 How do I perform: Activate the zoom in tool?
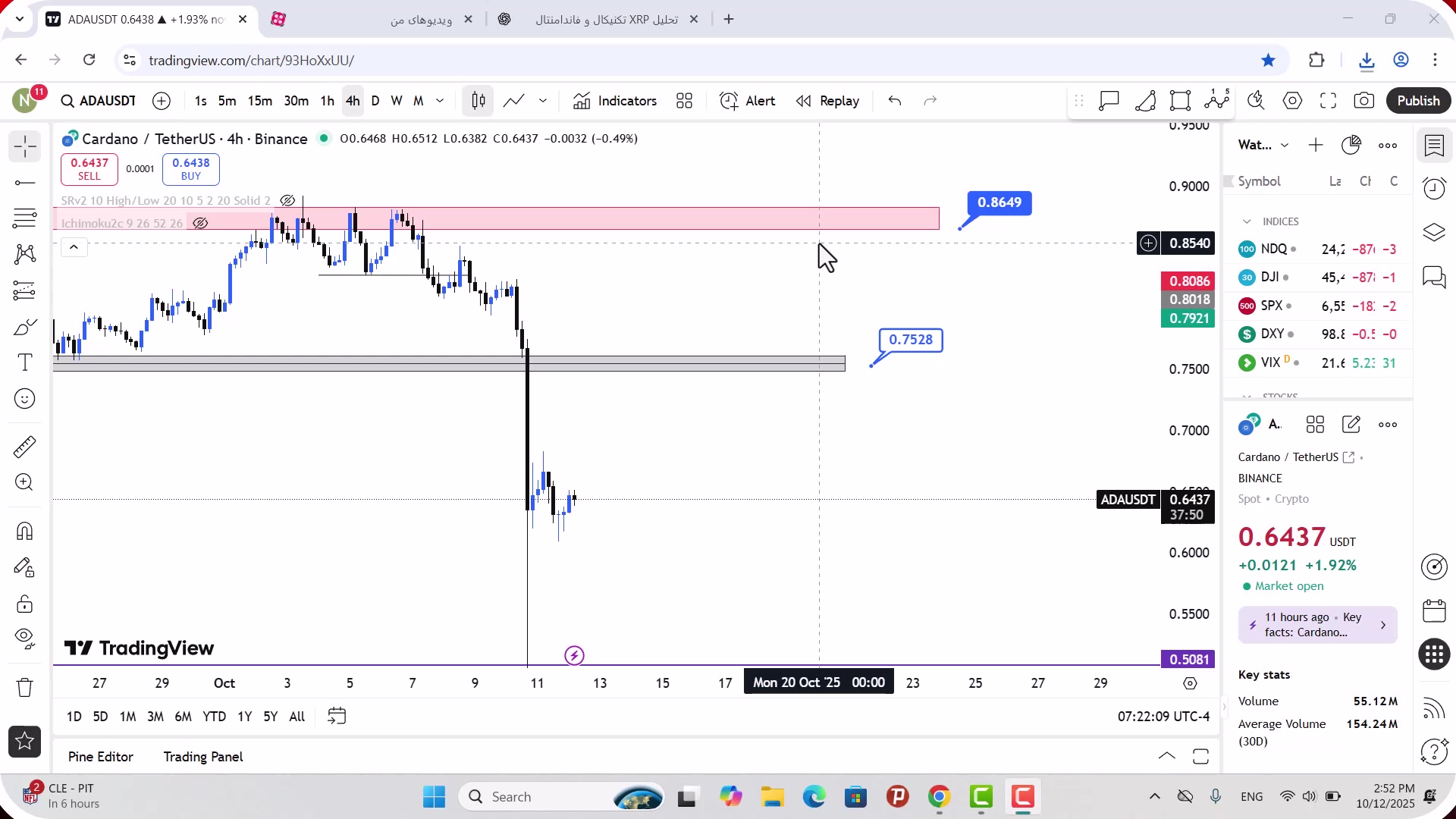coord(24,482)
